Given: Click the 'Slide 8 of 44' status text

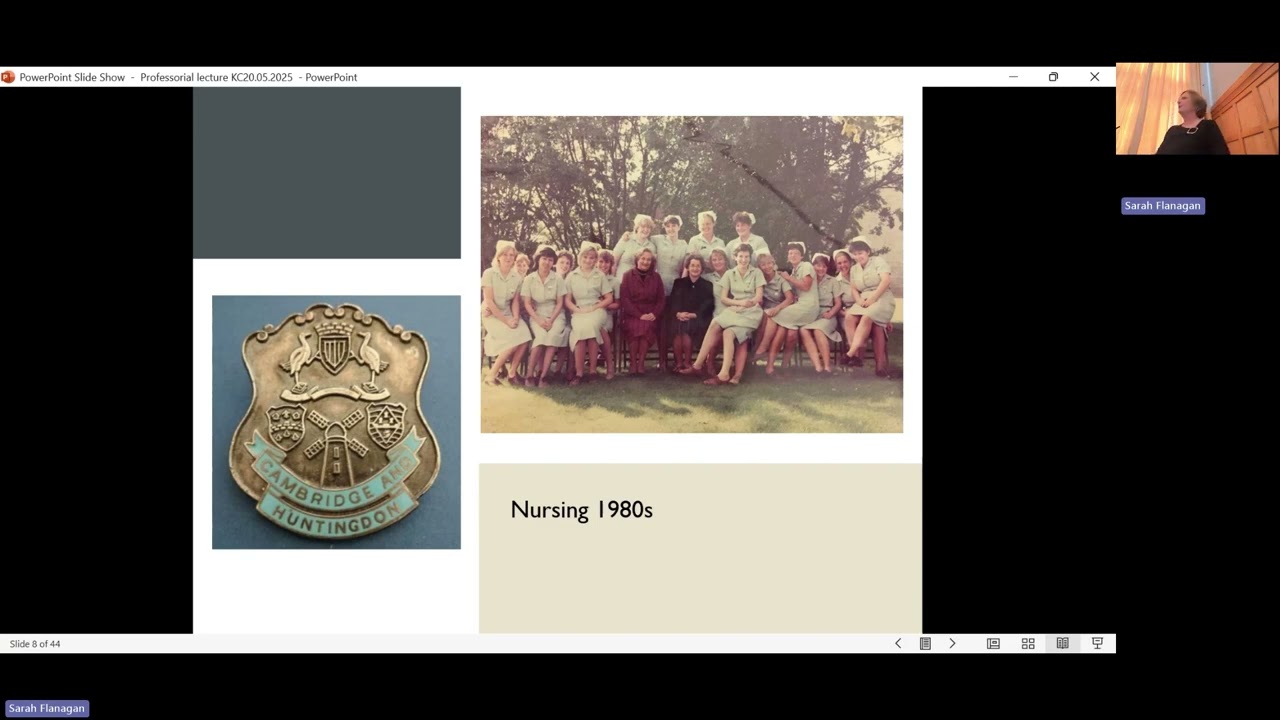Looking at the screenshot, I should (x=35, y=644).
